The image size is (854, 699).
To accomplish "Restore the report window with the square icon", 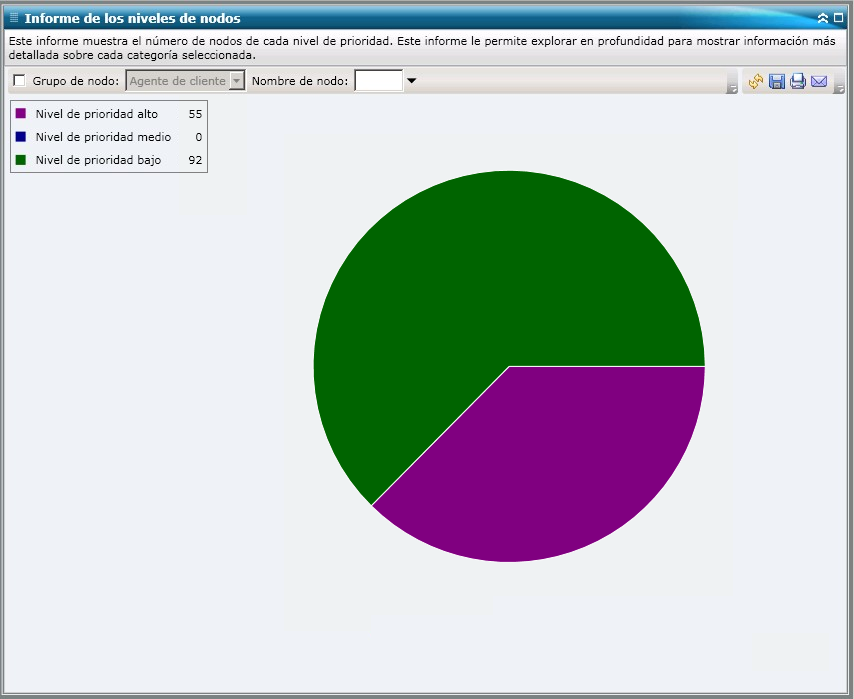I will tap(837, 17).
